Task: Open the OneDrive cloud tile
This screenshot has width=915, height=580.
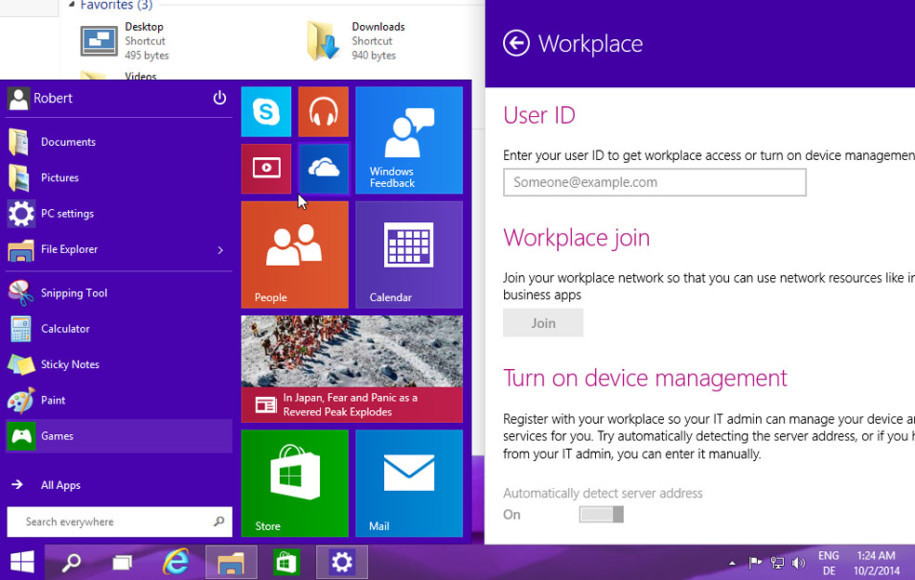Action: [x=323, y=169]
